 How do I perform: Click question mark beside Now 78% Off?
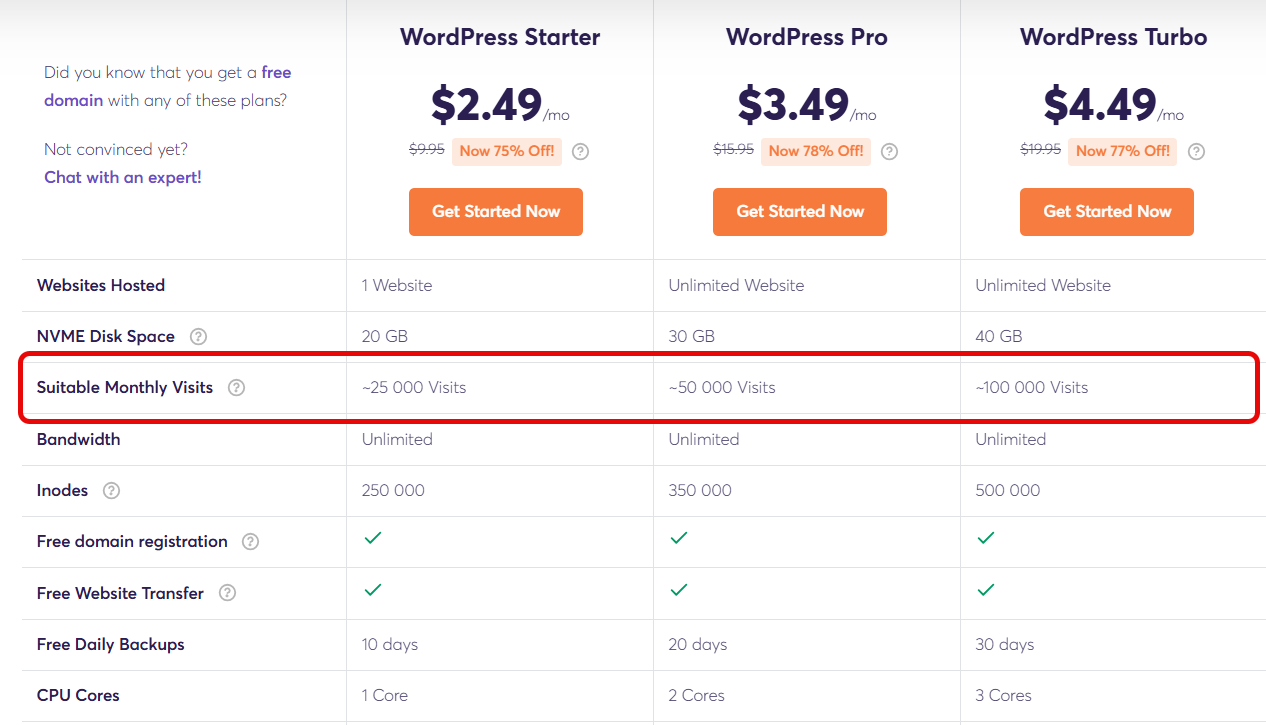tap(889, 152)
